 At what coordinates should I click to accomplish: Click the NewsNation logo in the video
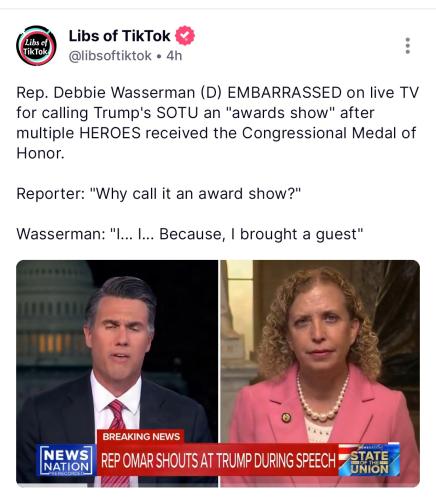tap(66, 460)
